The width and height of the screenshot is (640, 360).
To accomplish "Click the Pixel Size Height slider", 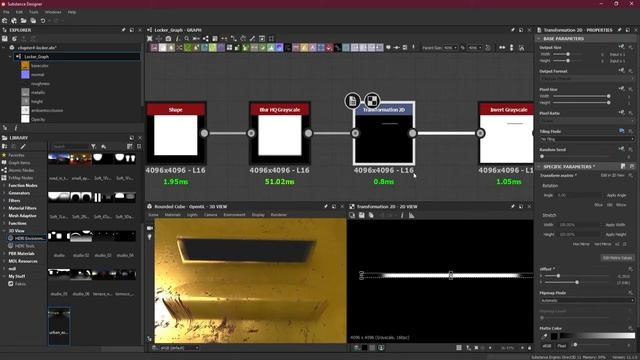I will (580, 102).
